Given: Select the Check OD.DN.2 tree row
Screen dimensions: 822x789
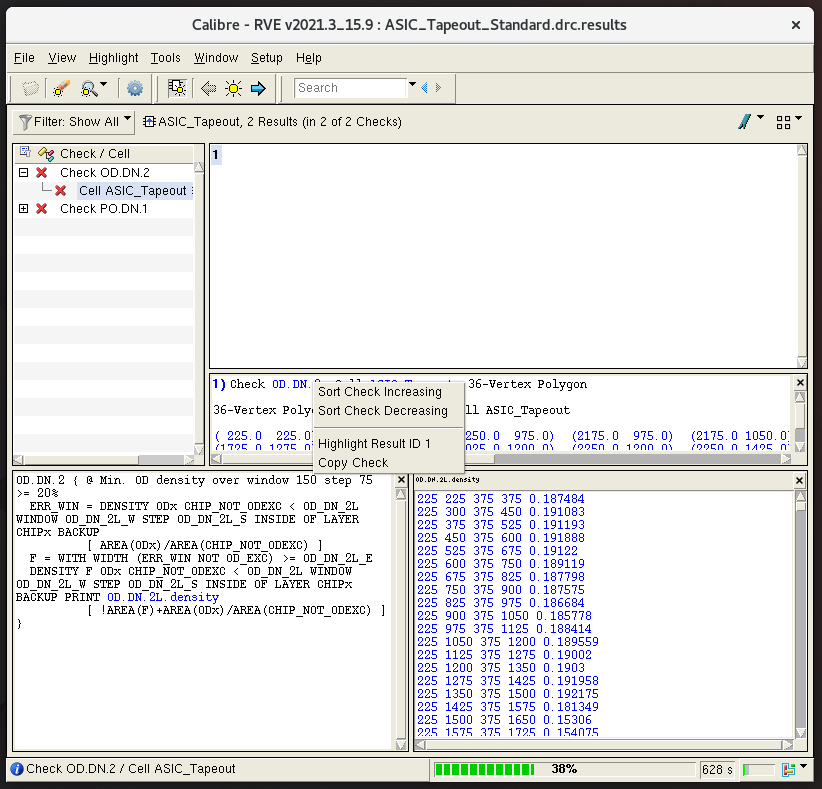Looking at the screenshot, I should (x=105, y=172).
